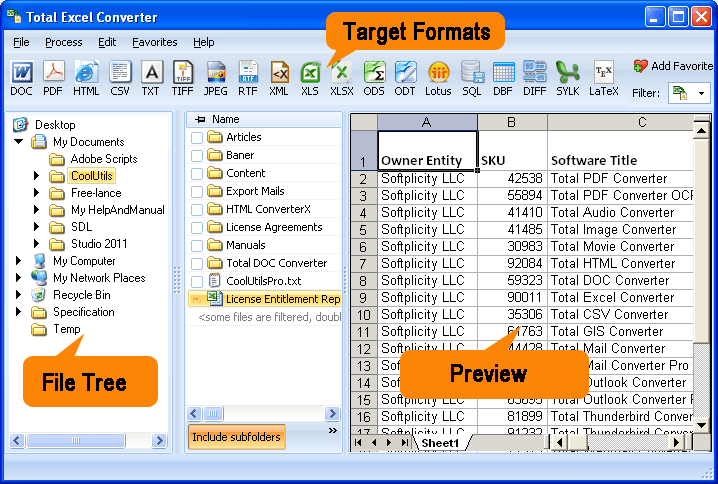This screenshot has height=484, width=718.
Task: Choose Lotus as target format
Action: (438, 78)
